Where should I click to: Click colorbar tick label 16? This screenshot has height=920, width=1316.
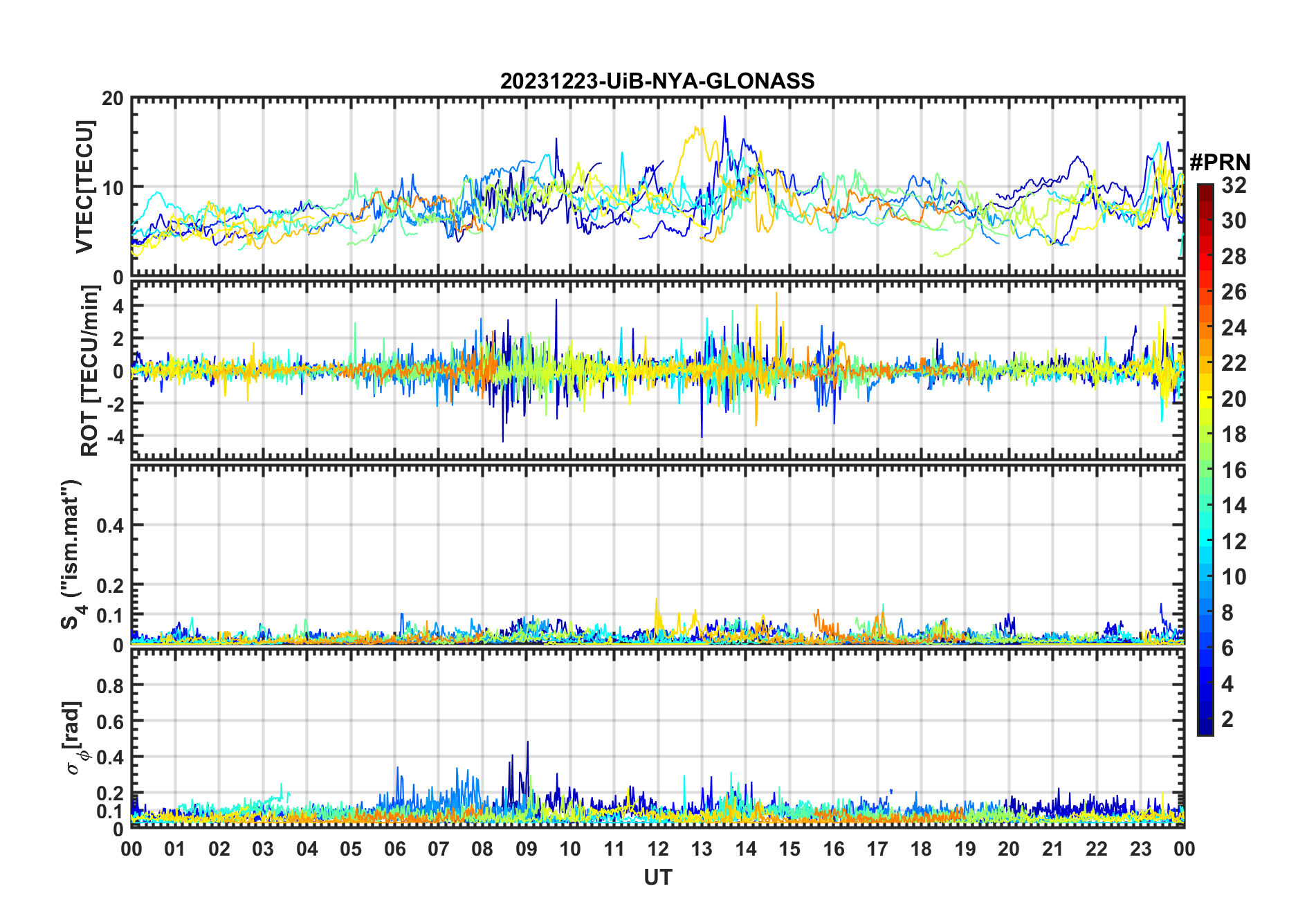(x=1234, y=470)
